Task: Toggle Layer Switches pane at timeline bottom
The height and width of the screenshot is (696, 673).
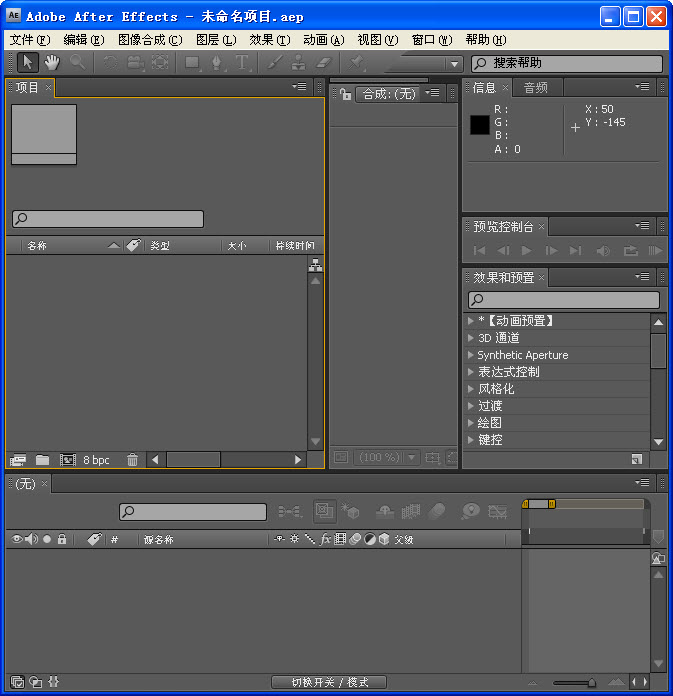Action: pos(17,681)
